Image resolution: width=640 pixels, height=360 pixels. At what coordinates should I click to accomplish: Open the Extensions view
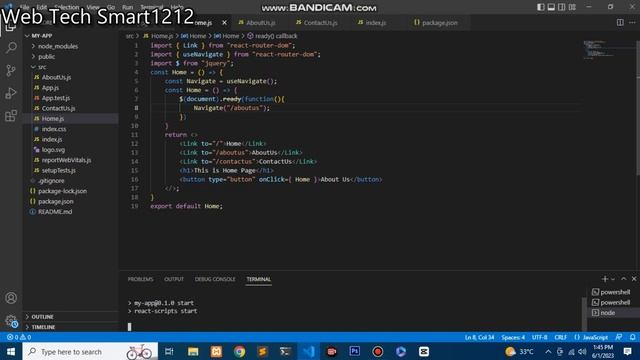coord(11,116)
